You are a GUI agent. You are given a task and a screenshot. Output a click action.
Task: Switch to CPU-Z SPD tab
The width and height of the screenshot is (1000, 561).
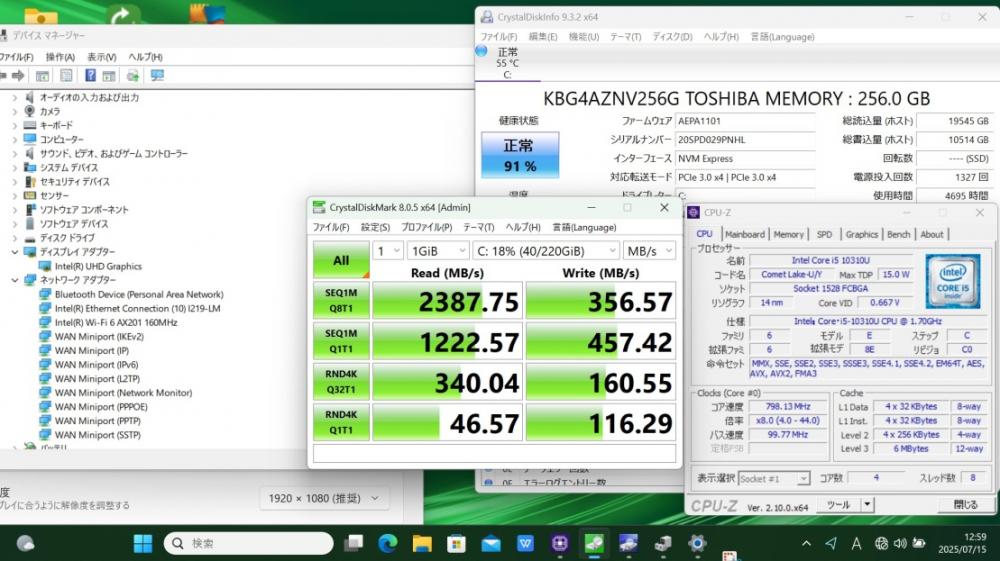pyautogui.click(x=824, y=235)
